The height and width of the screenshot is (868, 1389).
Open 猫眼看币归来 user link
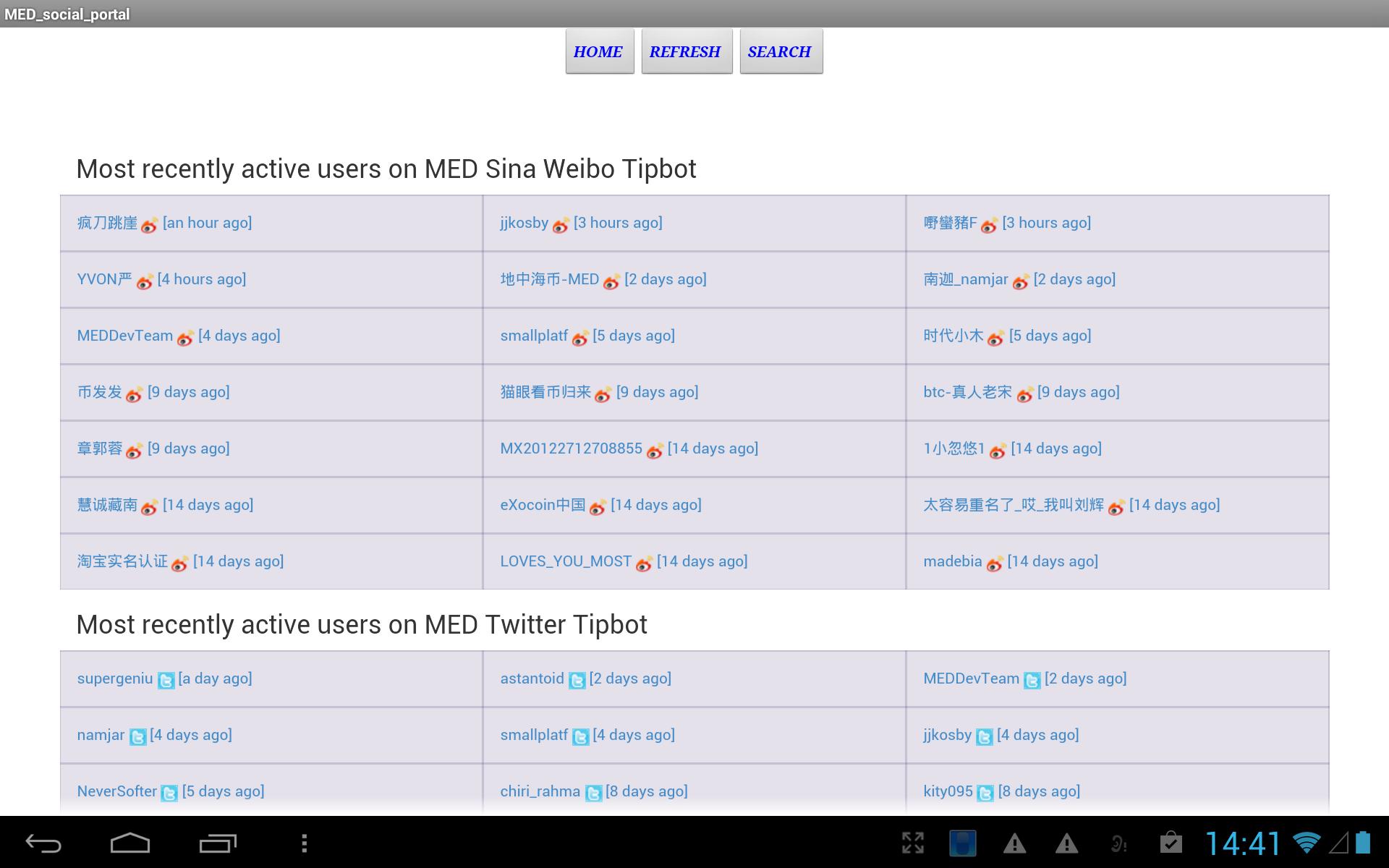[545, 392]
